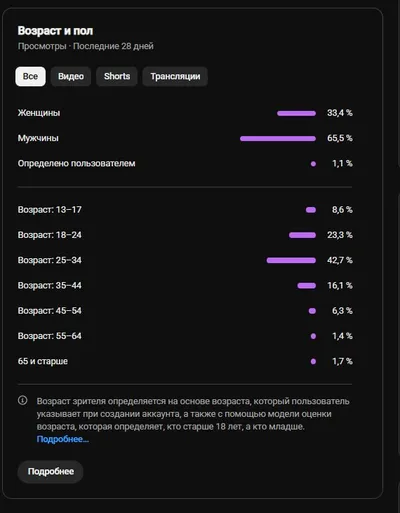Click the 18–24 age percentage bar
The image size is (400, 513).
[302, 235]
